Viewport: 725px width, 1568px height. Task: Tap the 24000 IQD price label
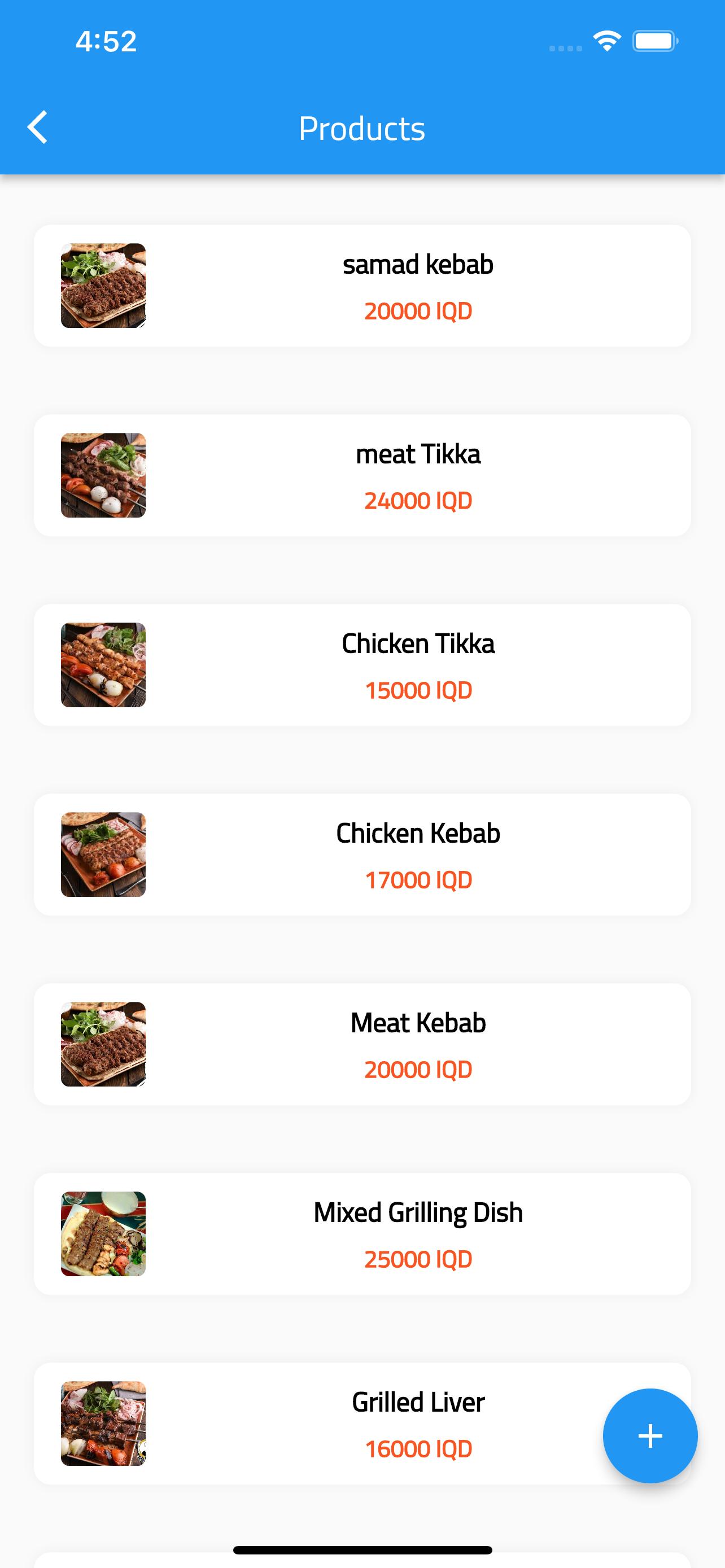tap(418, 501)
